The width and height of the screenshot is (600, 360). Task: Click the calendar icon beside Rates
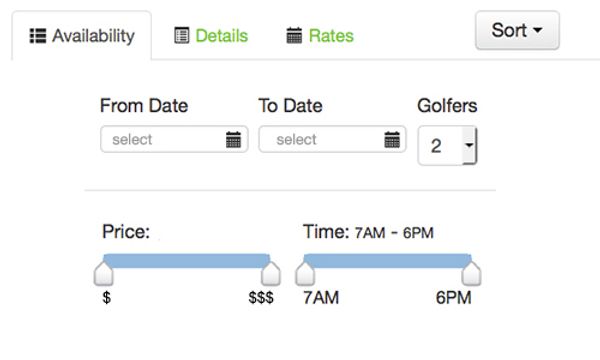(294, 36)
